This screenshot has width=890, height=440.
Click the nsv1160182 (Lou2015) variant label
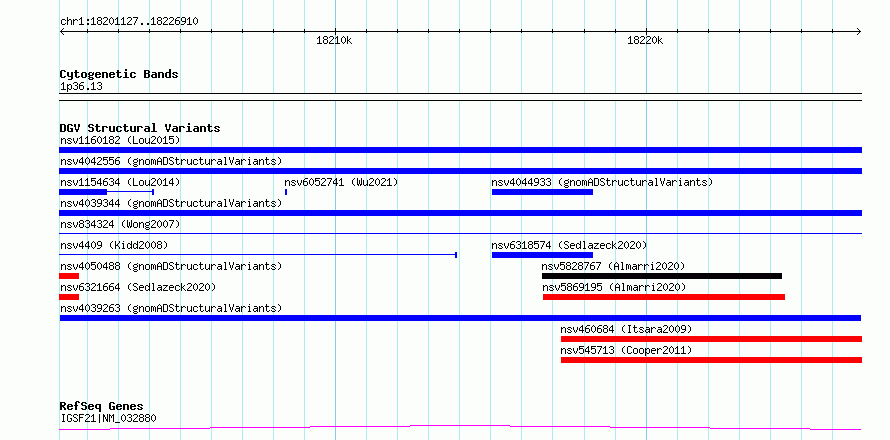click(x=120, y=140)
